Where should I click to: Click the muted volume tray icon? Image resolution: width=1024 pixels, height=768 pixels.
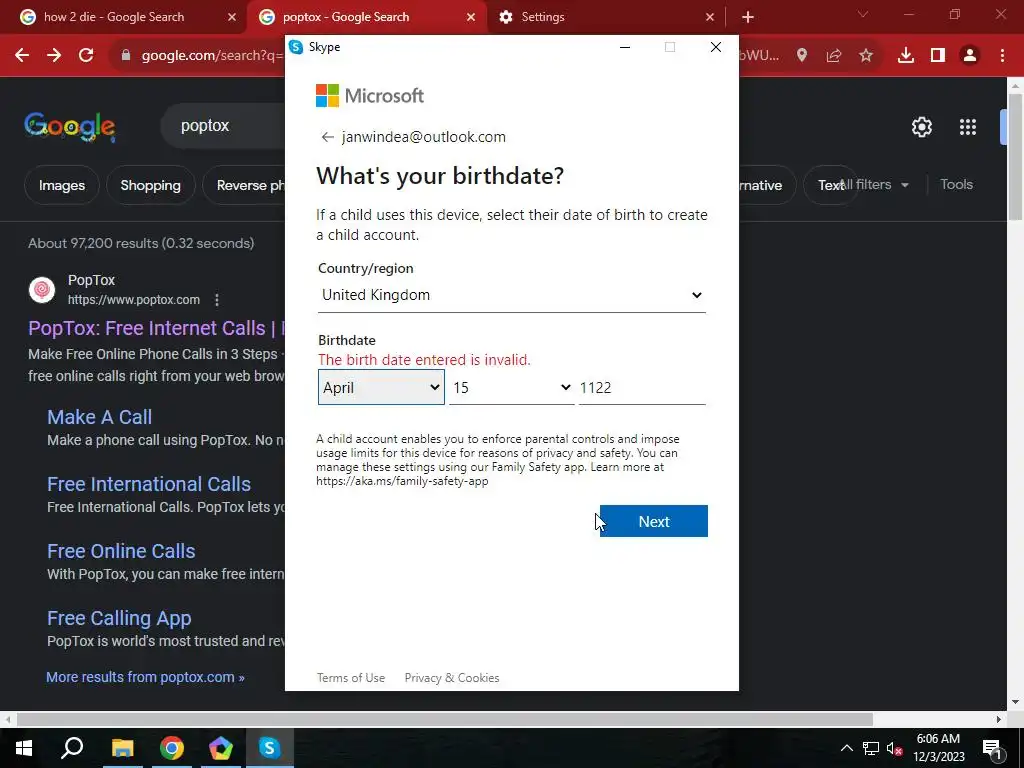(x=895, y=748)
